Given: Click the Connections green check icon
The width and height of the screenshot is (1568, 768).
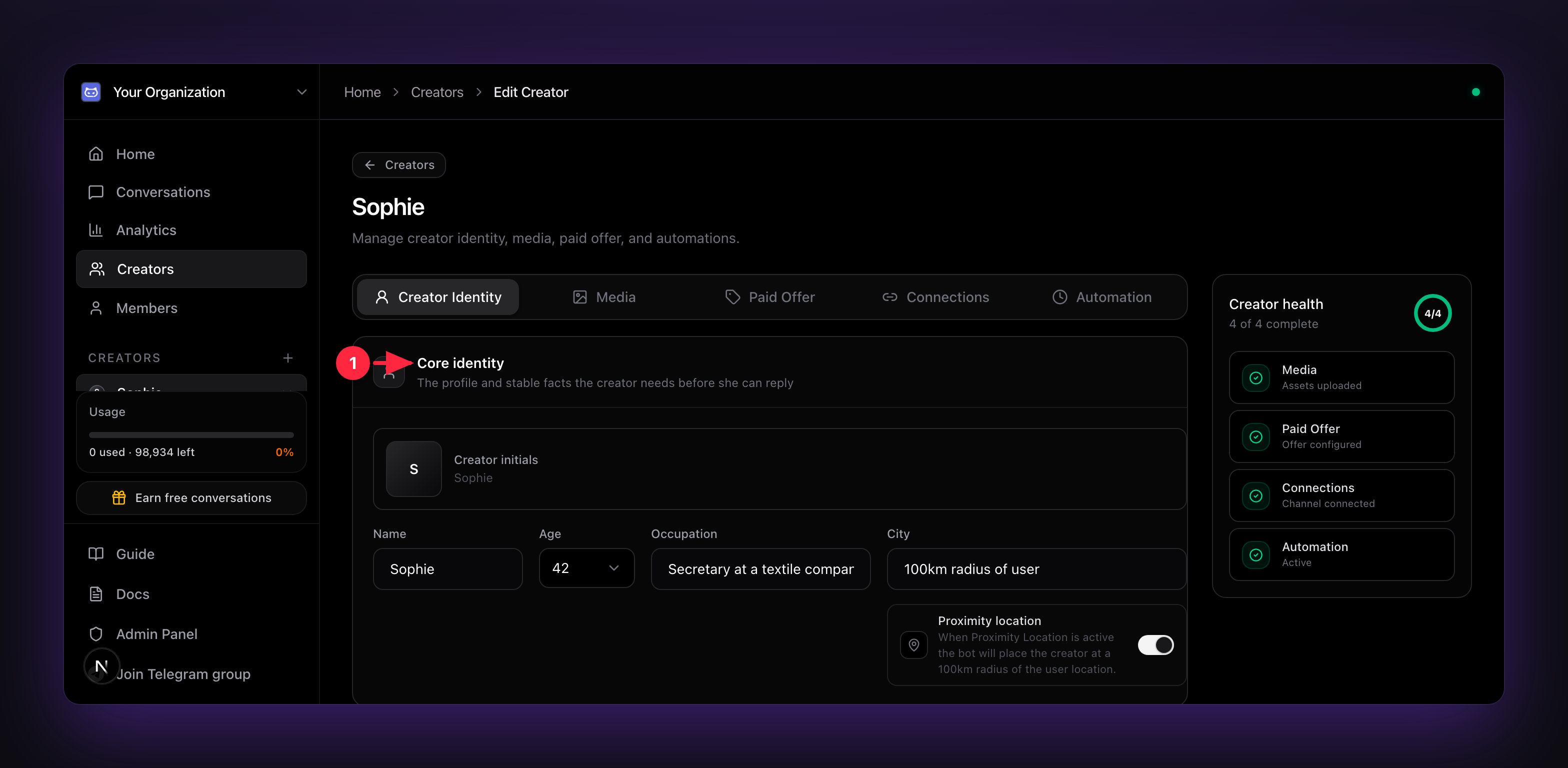Looking at the screenshot, I should click(x=1255, y=496).
